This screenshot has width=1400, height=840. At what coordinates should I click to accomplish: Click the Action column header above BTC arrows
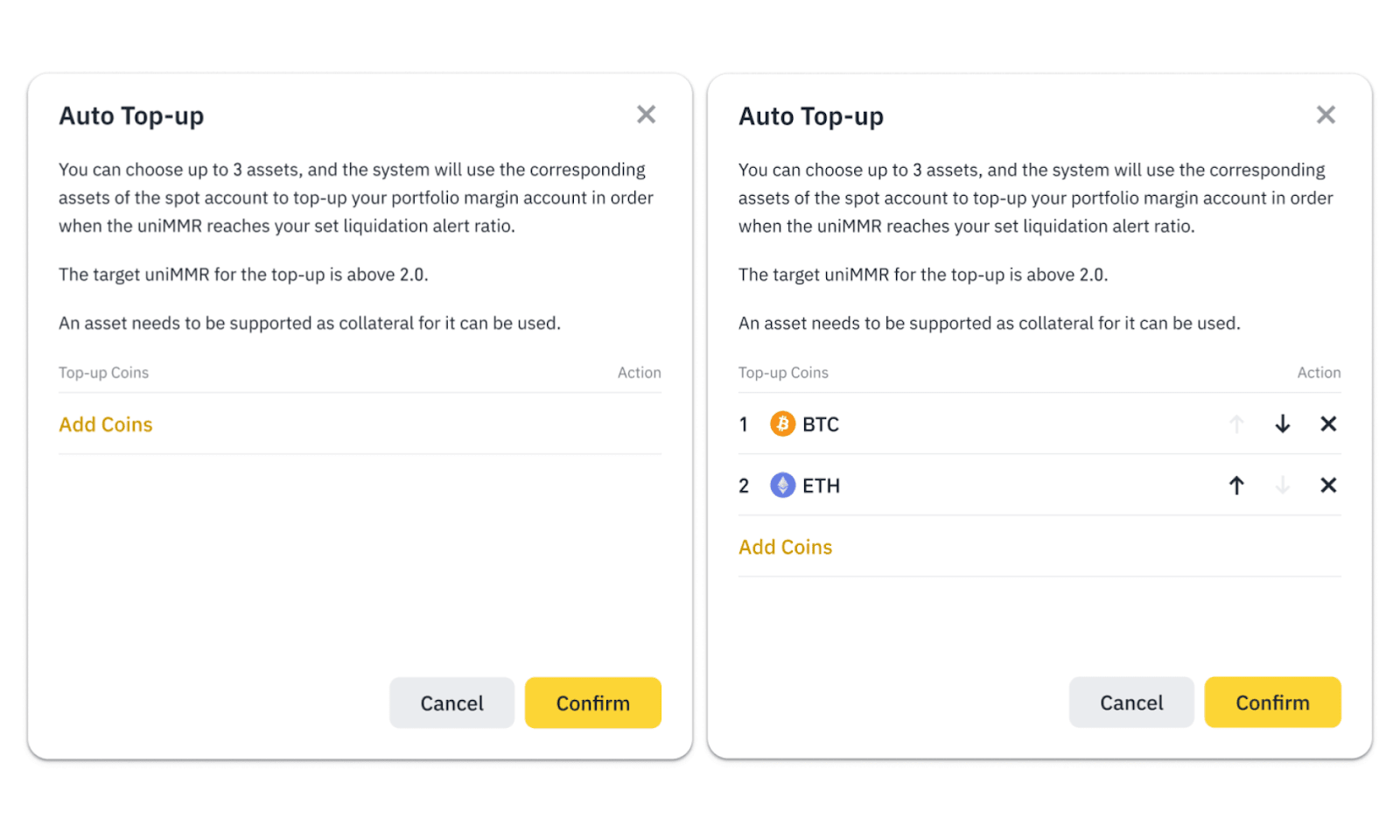click(x=1318, y=373)
